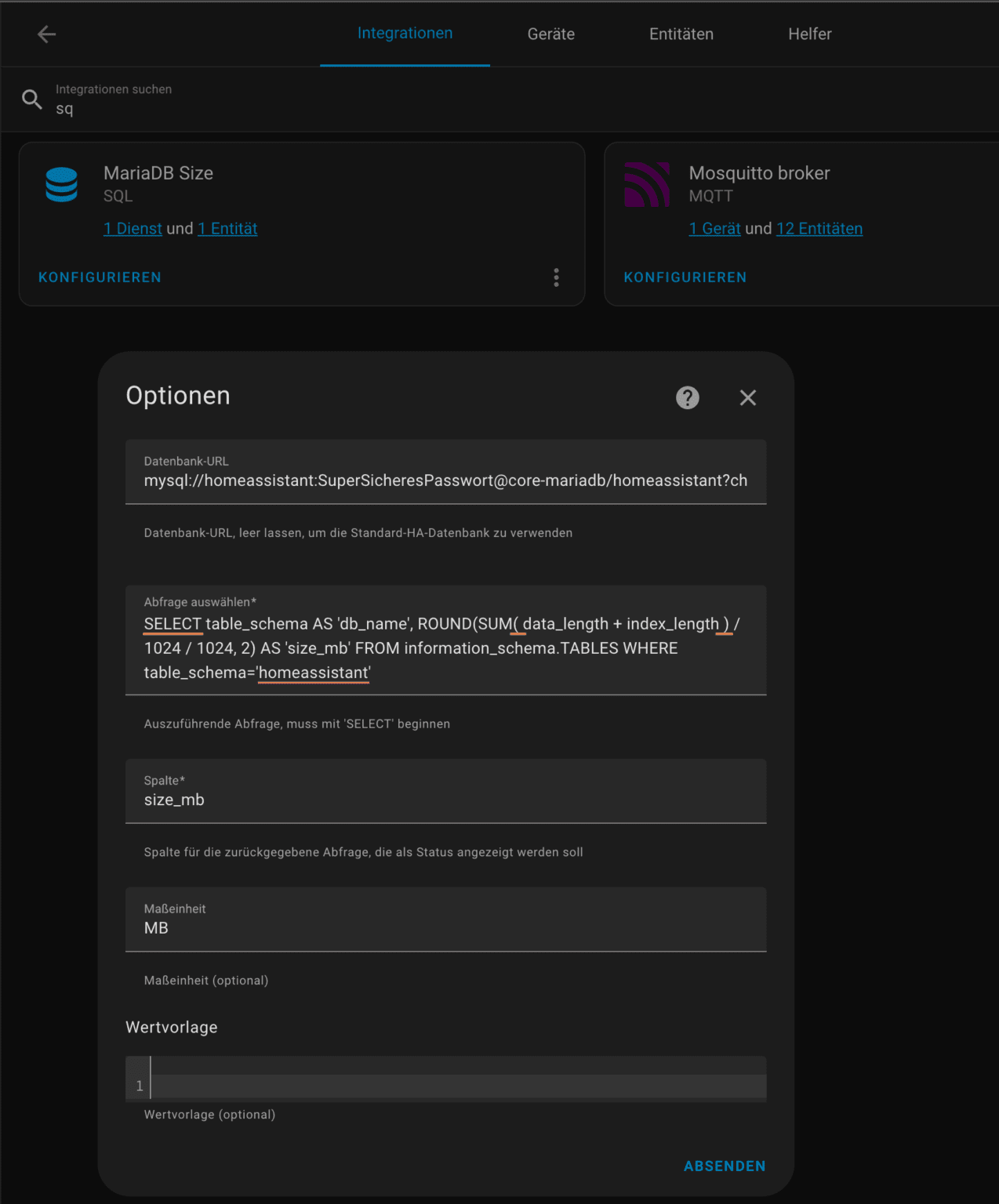This screenshot has height=1204, width=999.
Task: Close the Optionen dialog with the X icon
Action: [x=747, y=398]
